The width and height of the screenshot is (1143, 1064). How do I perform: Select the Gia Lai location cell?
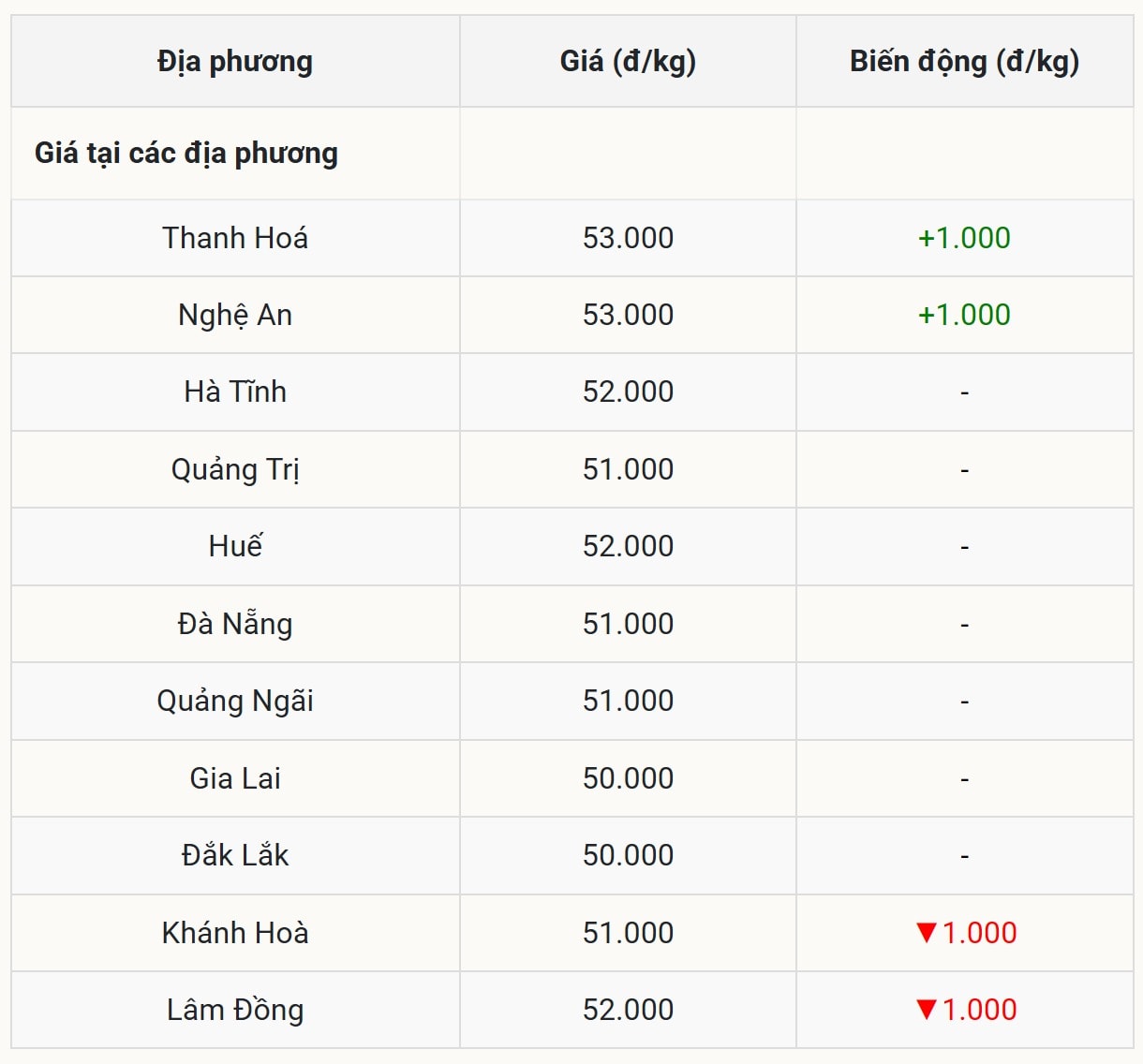coord(235,778)
